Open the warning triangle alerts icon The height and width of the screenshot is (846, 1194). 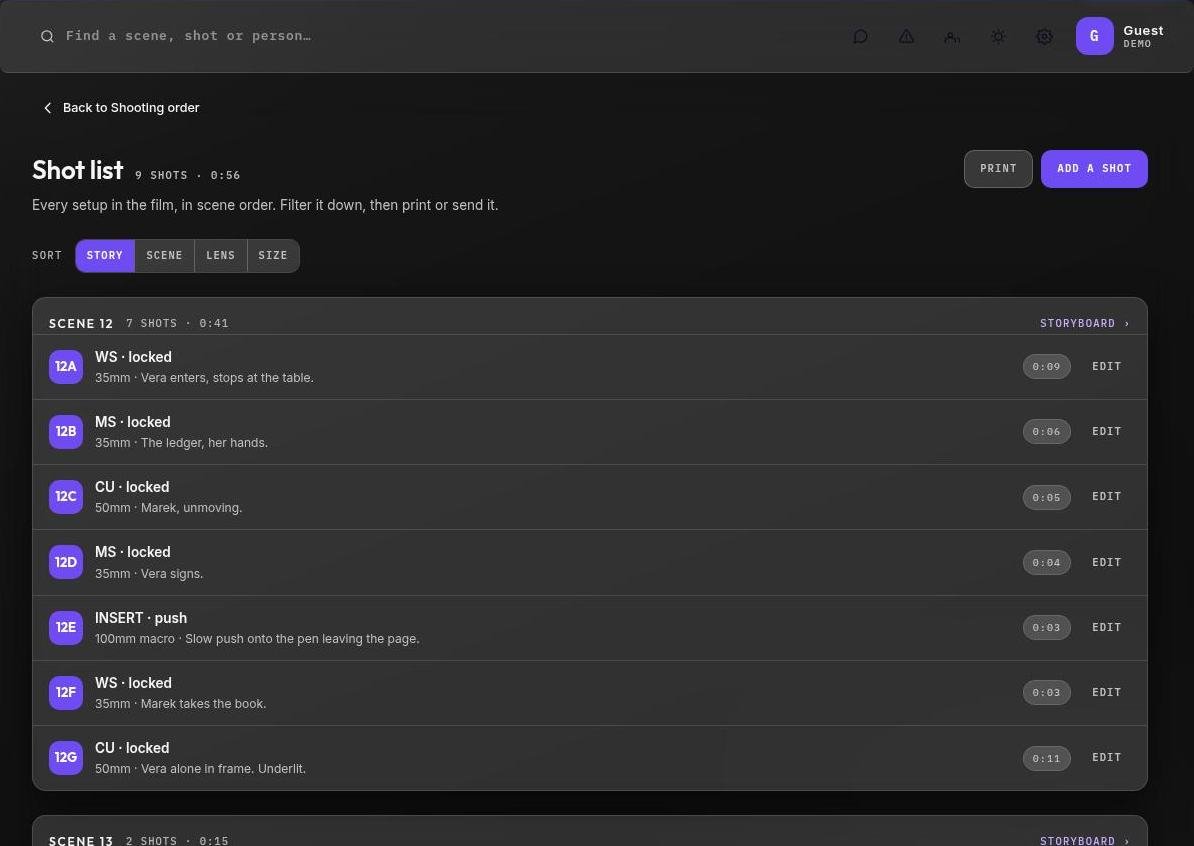pos(906,37)
